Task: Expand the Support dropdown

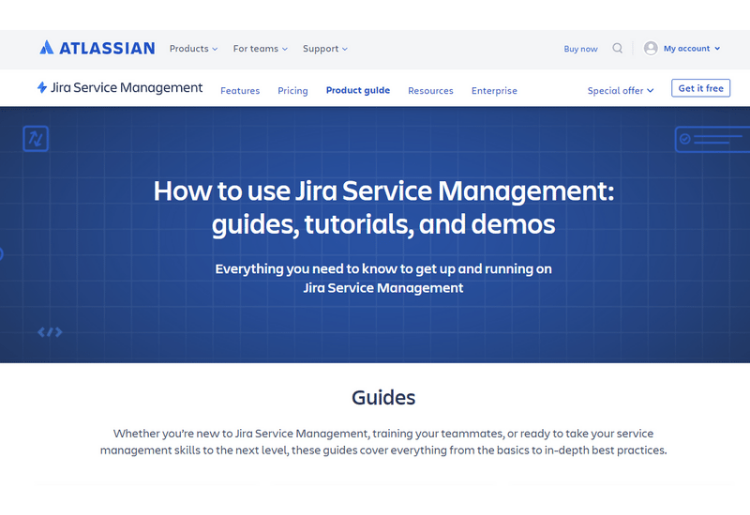Action: [x=325, y=49]
